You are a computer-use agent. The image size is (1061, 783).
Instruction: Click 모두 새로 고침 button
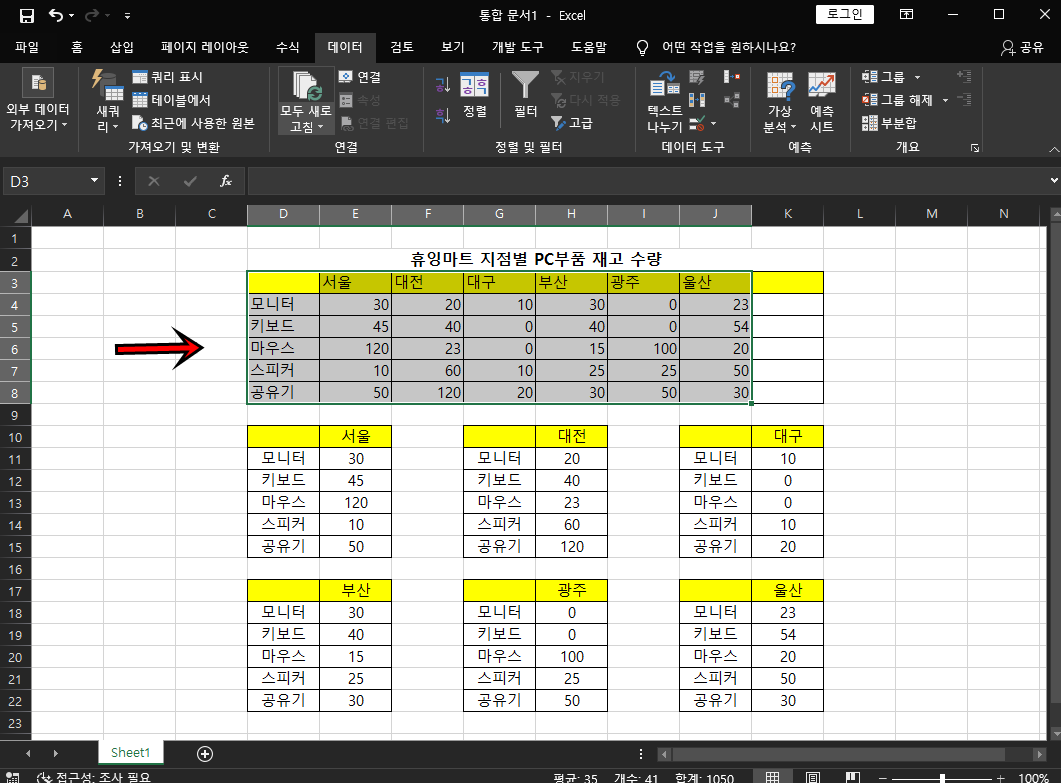(x=306, y=102)
